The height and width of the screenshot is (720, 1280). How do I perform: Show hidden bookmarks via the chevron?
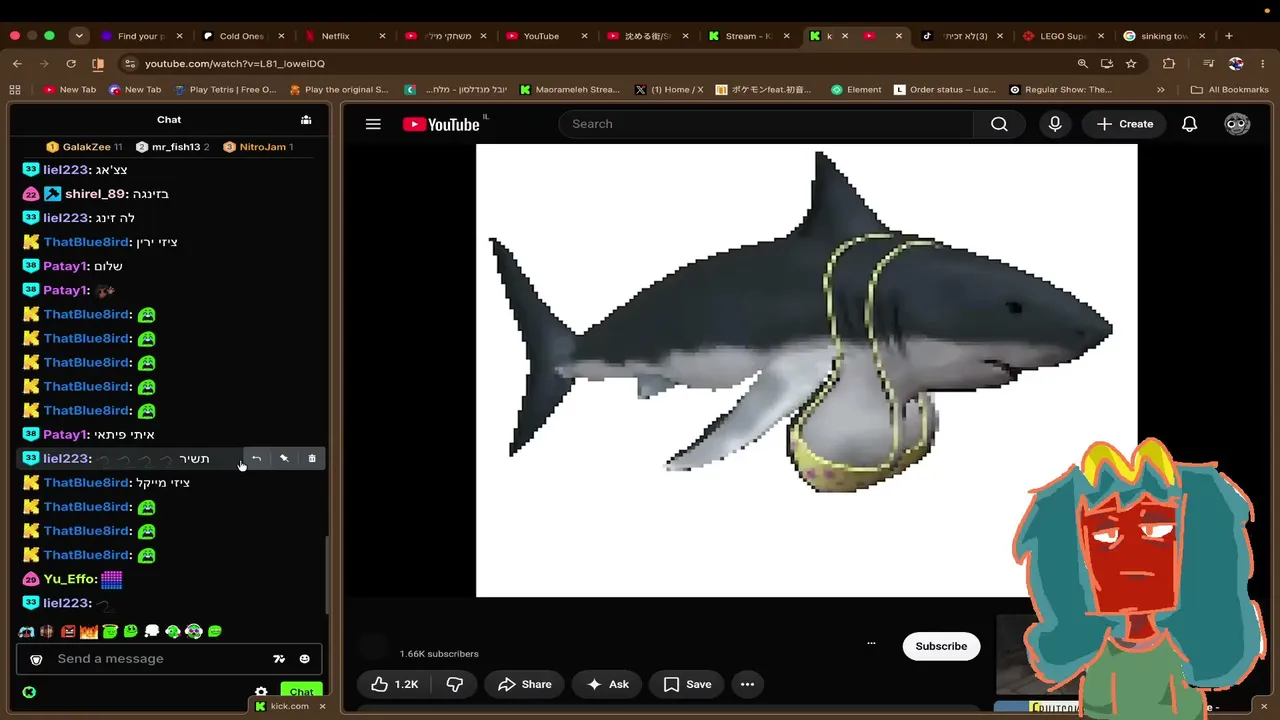[x=1161, y=89]
